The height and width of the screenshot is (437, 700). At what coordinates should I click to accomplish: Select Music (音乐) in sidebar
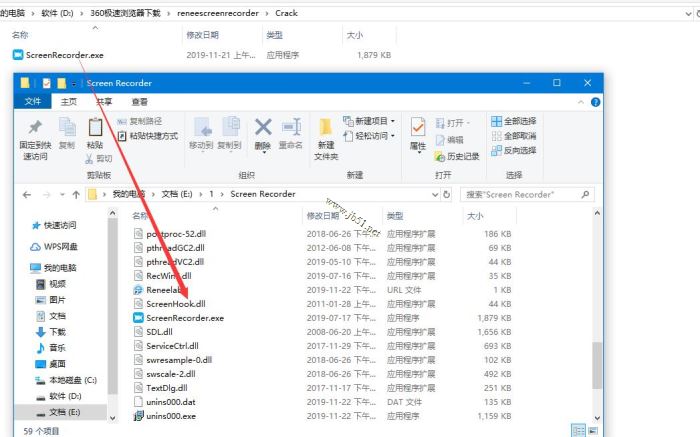(51, 348)
